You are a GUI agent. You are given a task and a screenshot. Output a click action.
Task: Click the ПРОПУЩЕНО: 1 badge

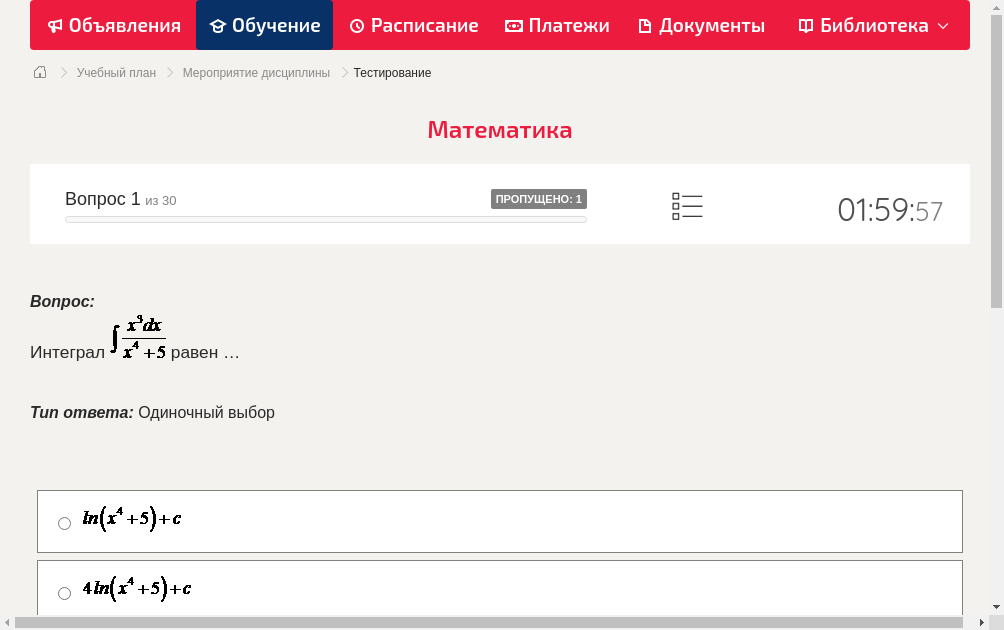tap(539, 198)
